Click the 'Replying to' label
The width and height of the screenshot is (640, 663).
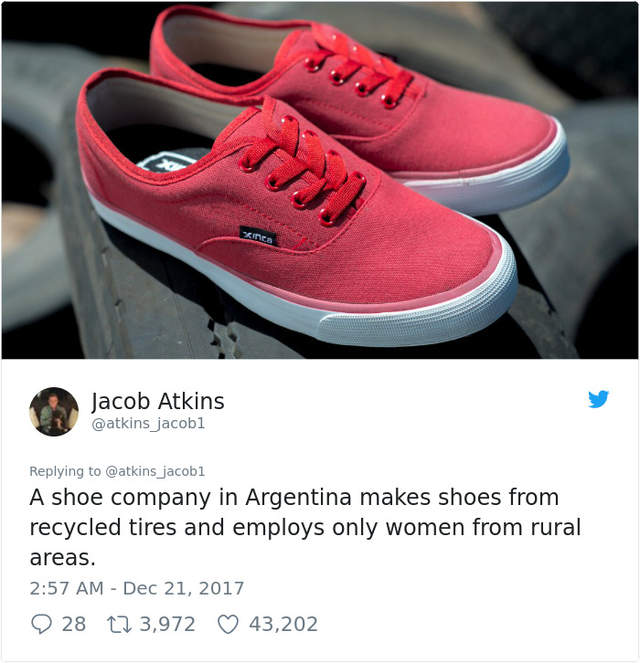tap(65, 471)
